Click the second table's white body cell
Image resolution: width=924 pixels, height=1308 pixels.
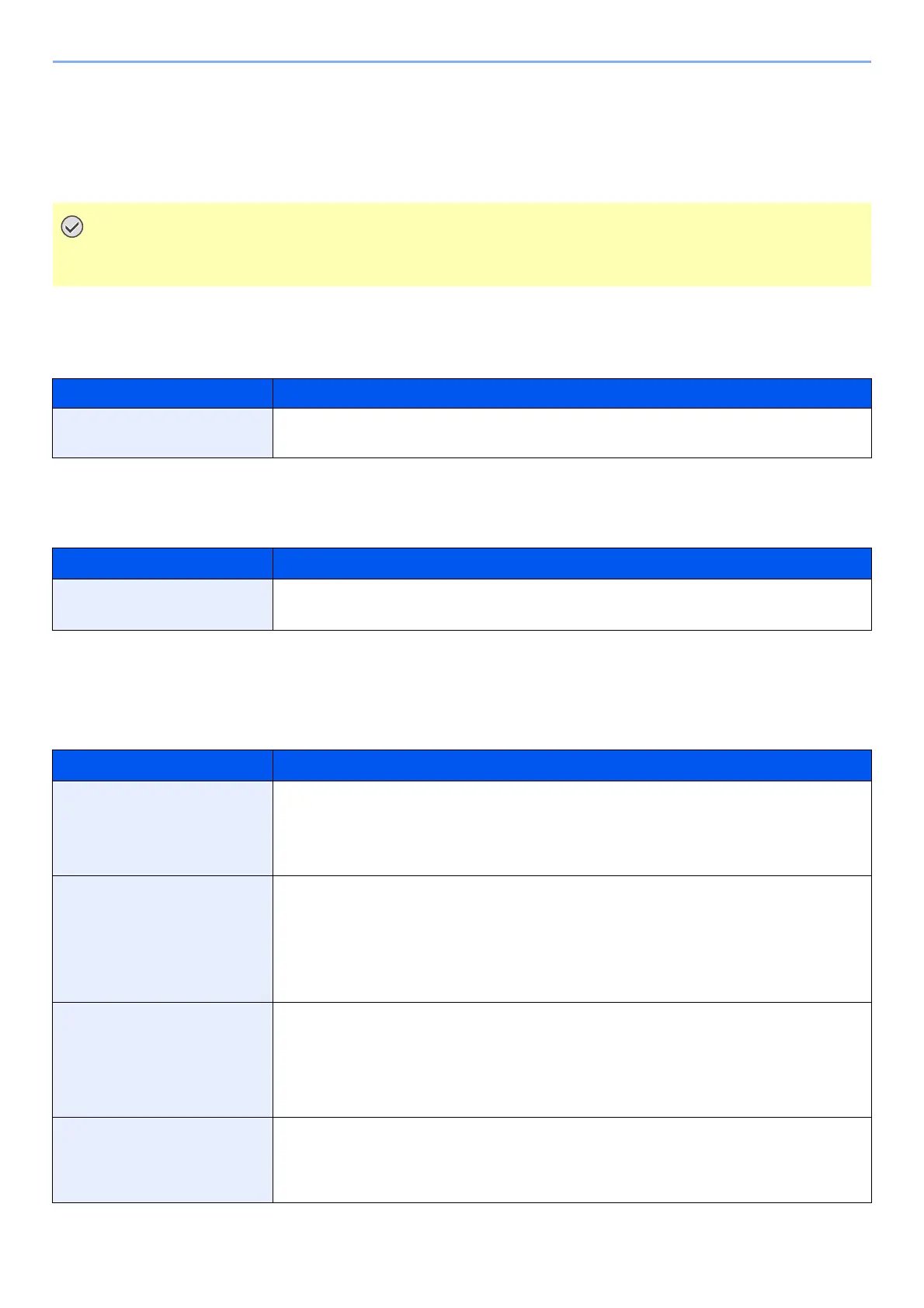point(571,604)
